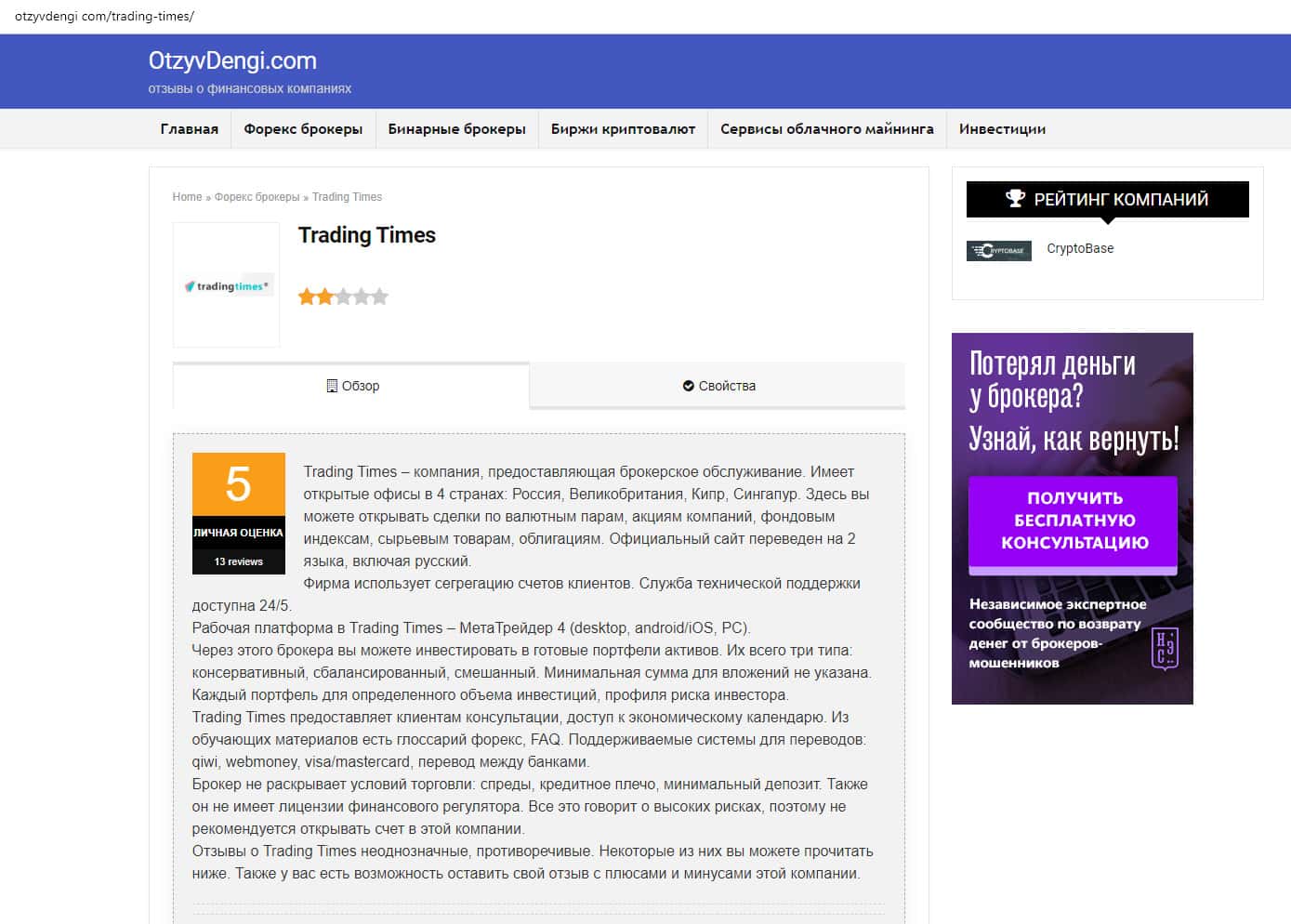The width and height of the screenshot is (1291, 924).
Task: Open the Бинарные брокеры menu item
Action: point(457,129)
